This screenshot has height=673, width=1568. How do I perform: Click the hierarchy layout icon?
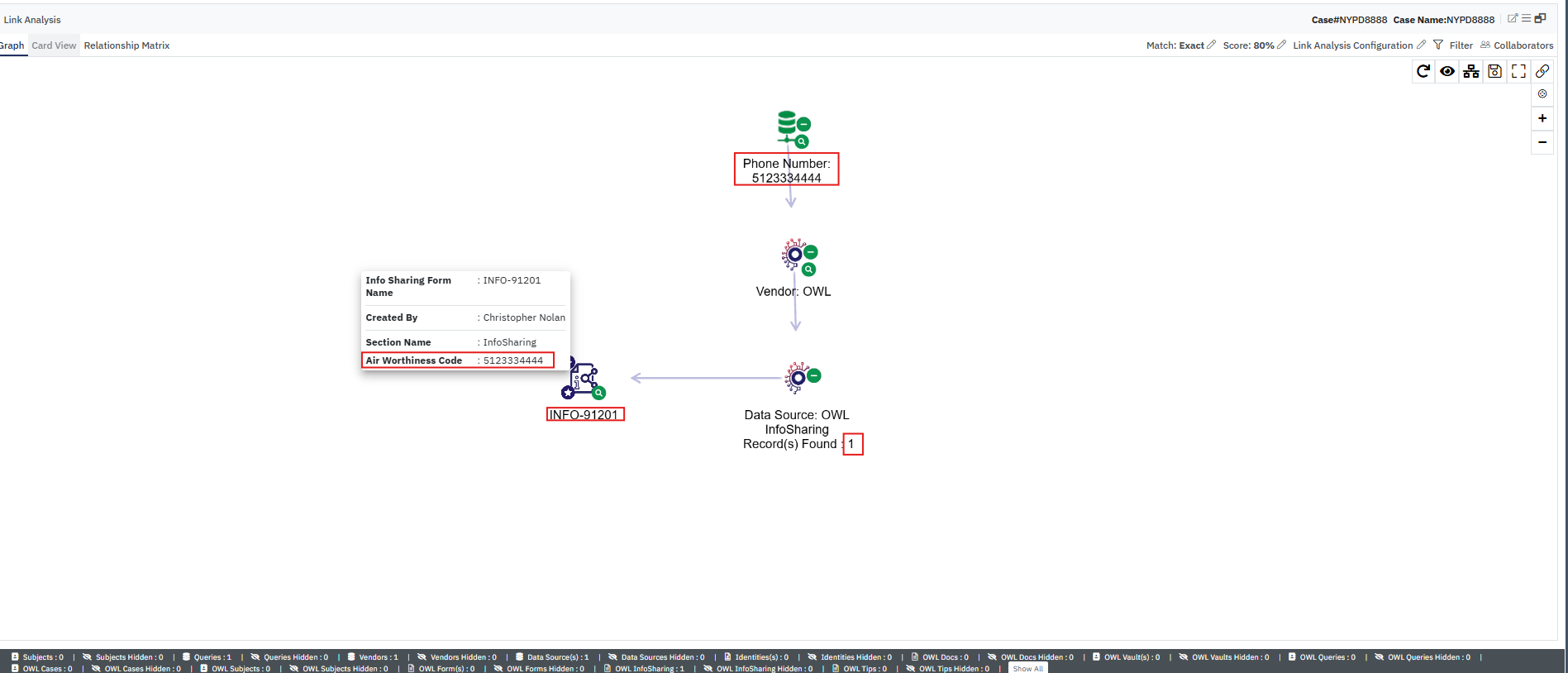(x=1470, y=72)
